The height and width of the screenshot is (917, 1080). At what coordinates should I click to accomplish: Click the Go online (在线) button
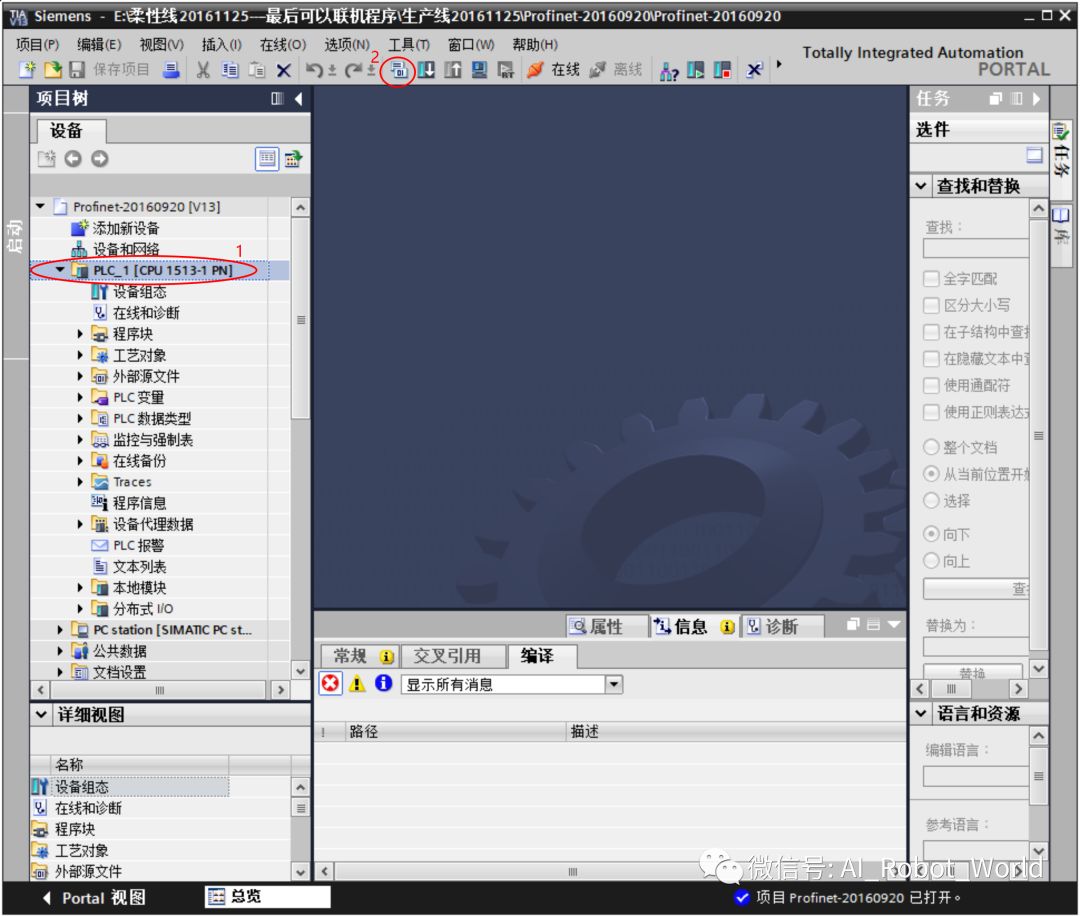pos(554,70)
